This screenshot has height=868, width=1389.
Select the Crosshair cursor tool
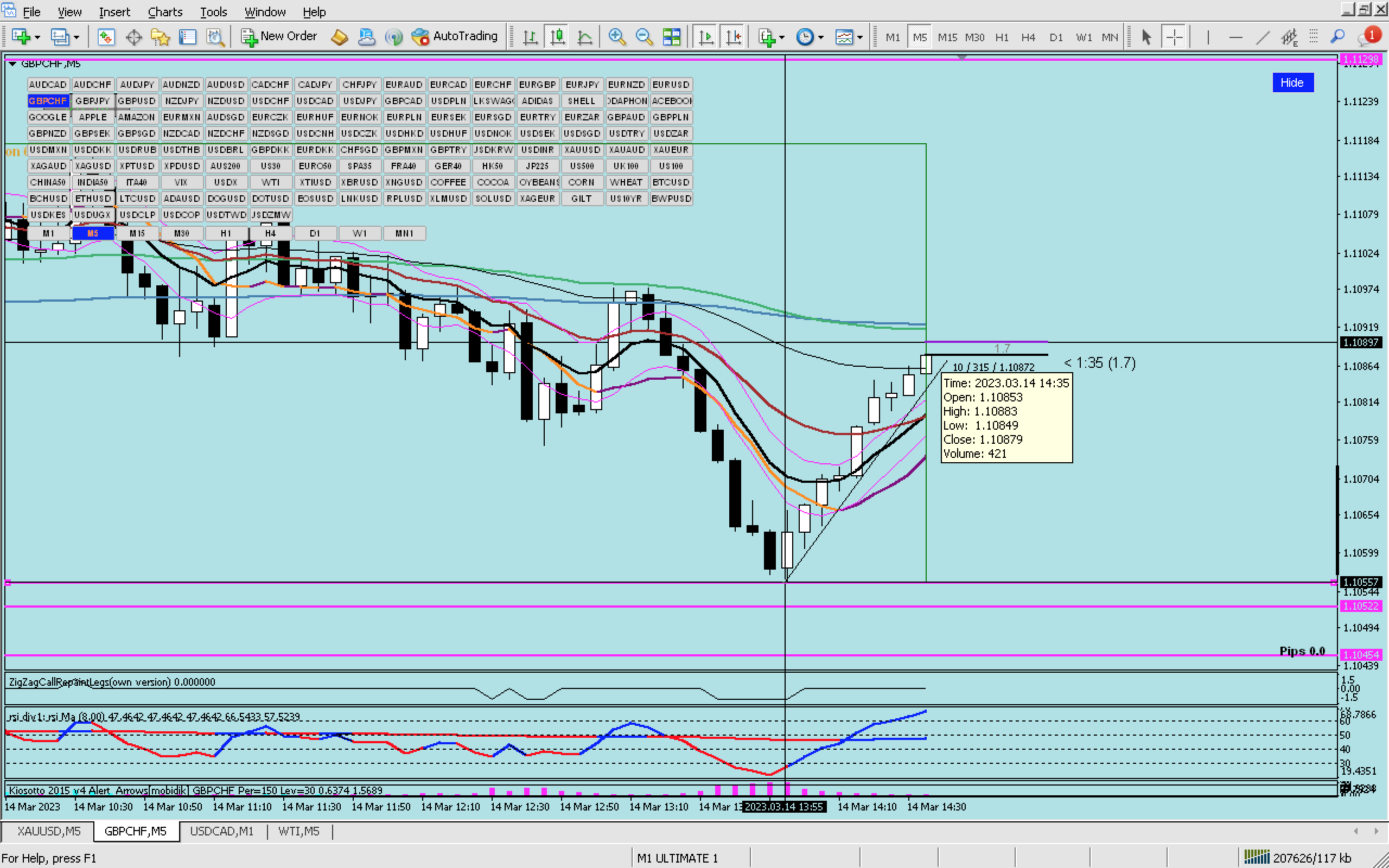[1174, 37]
